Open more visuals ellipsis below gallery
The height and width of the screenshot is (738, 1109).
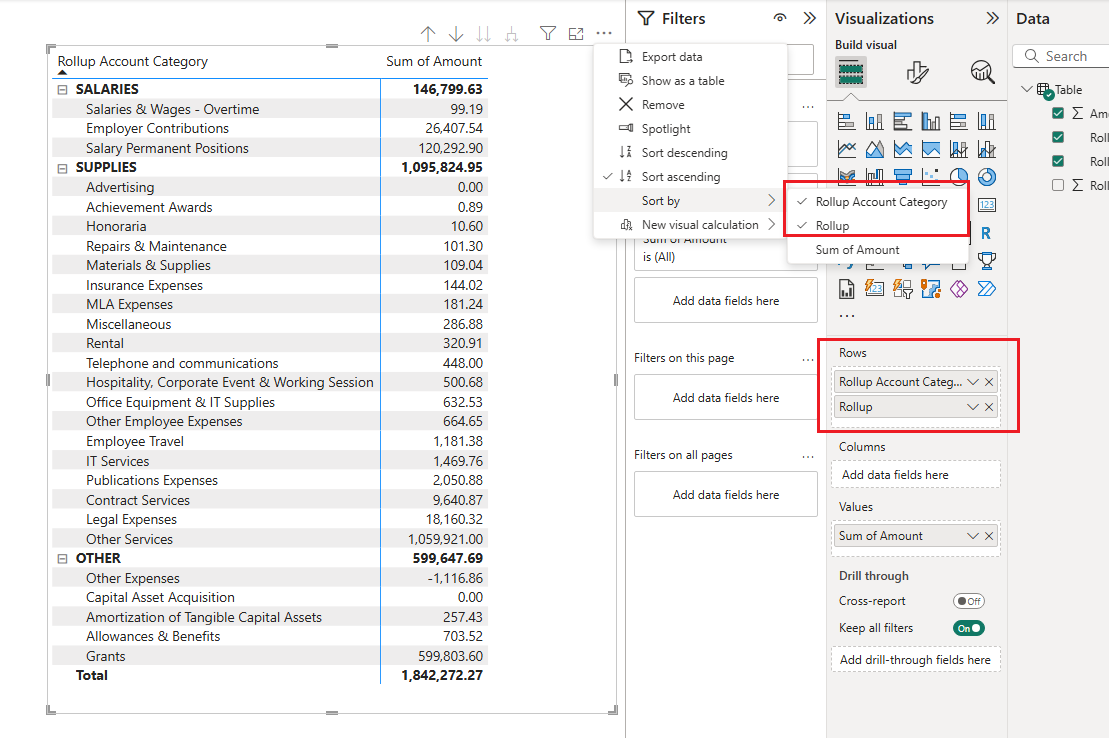pos(847,316)
